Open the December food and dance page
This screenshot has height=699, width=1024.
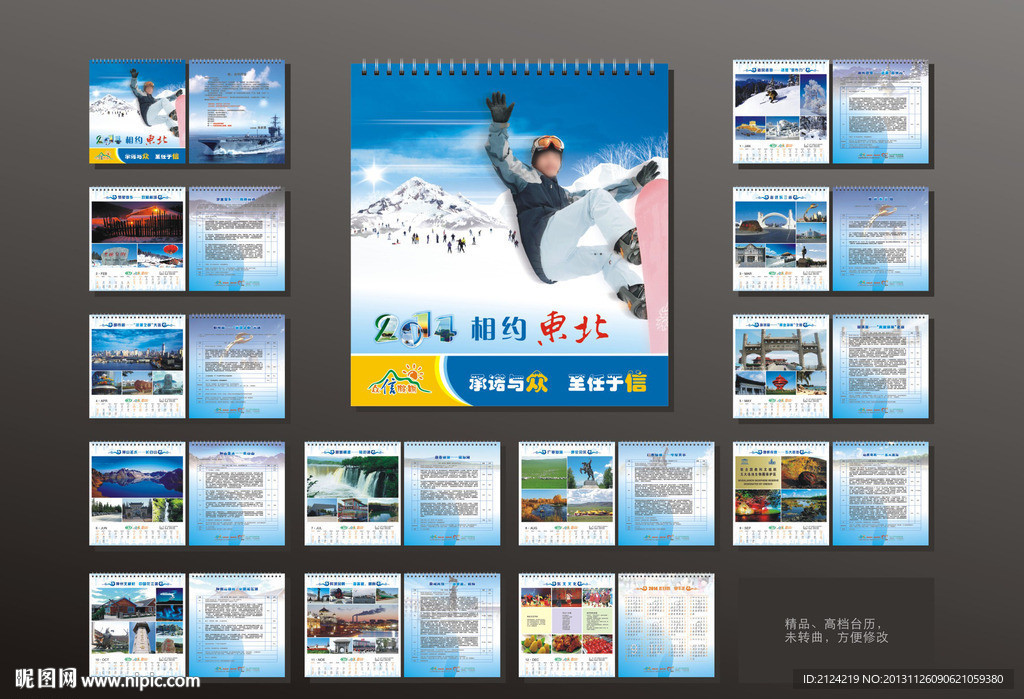click(567, 626)
